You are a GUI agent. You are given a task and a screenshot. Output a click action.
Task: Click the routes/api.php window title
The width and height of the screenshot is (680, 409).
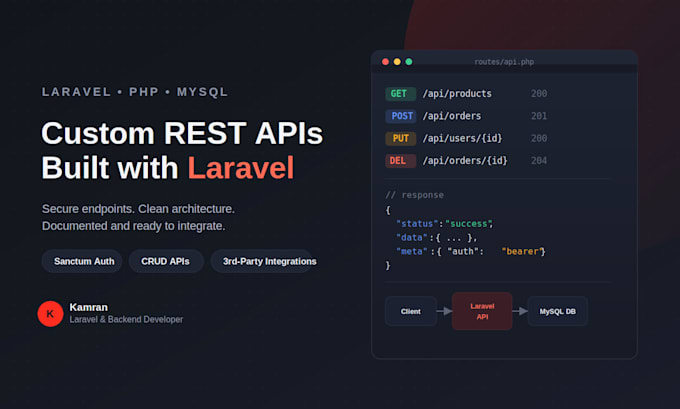[x=504, y=62]
